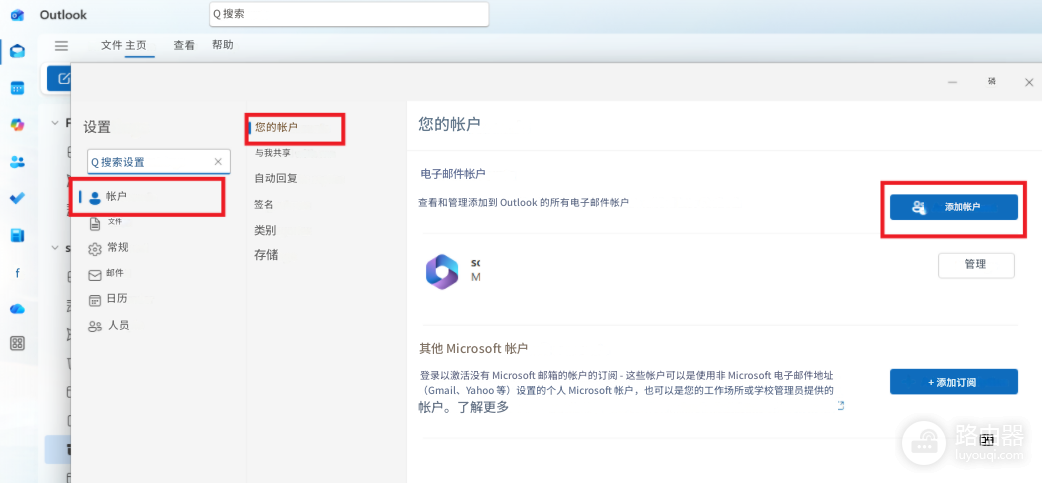Open 自动回复 sub-section

[276, 178]
